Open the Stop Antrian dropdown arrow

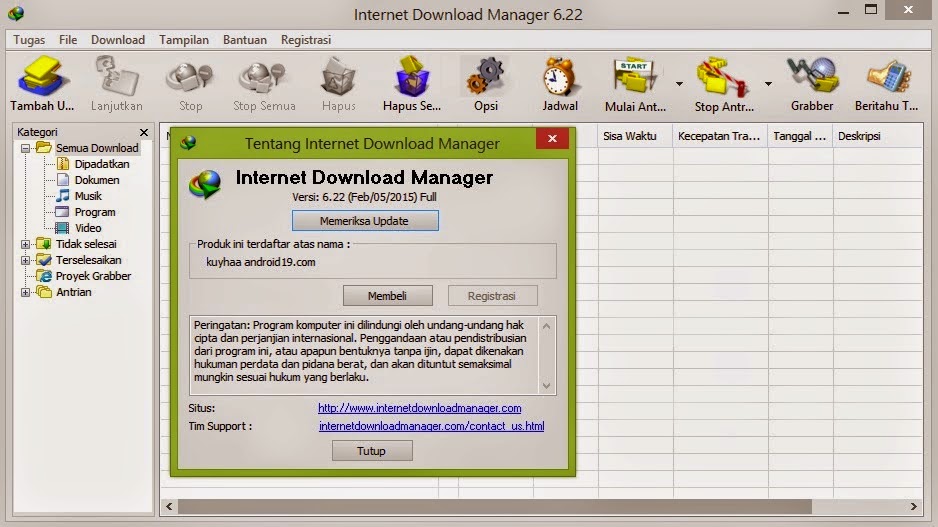click(768, 84)
